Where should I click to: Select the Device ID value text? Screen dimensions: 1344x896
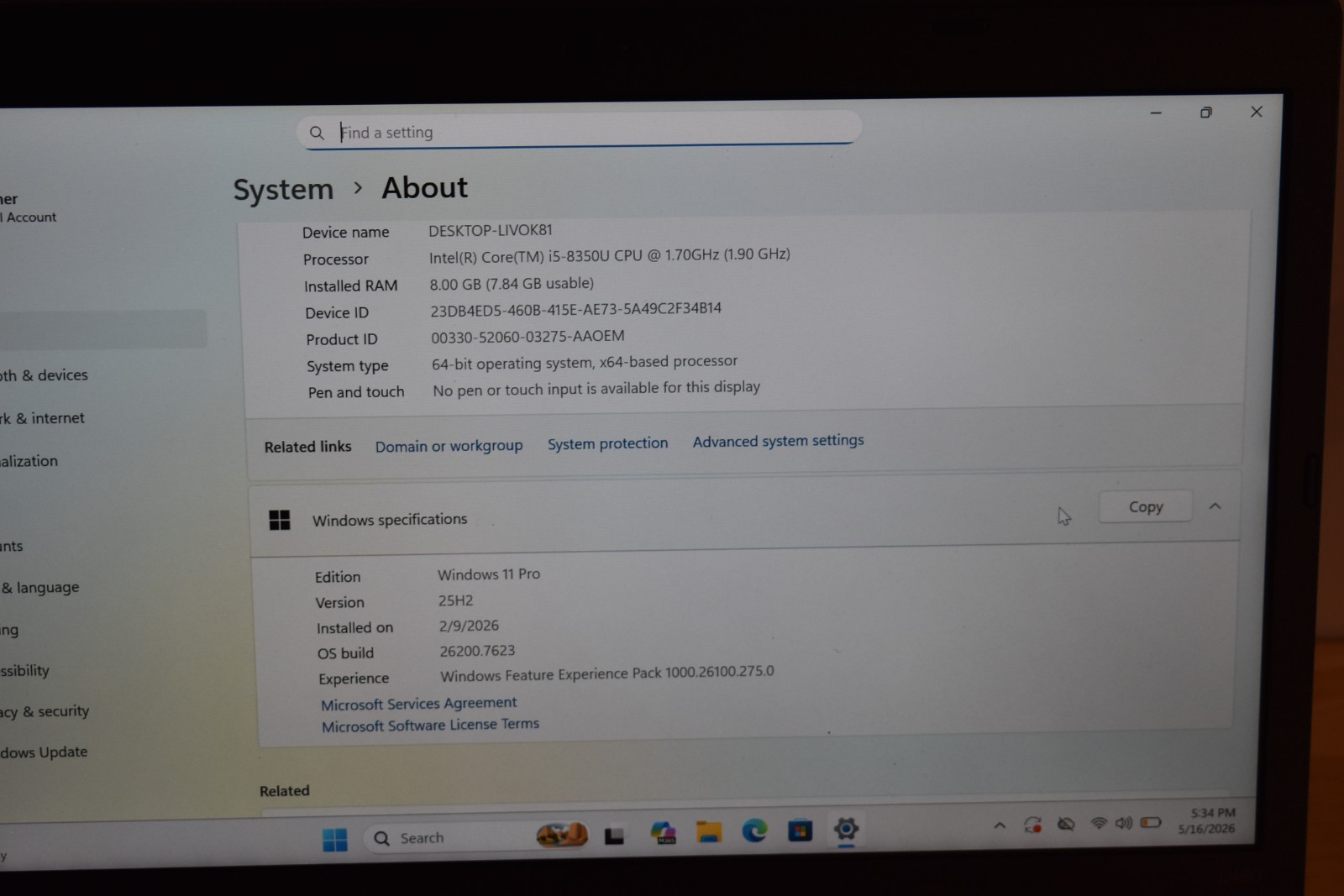(x=576, y=309)
